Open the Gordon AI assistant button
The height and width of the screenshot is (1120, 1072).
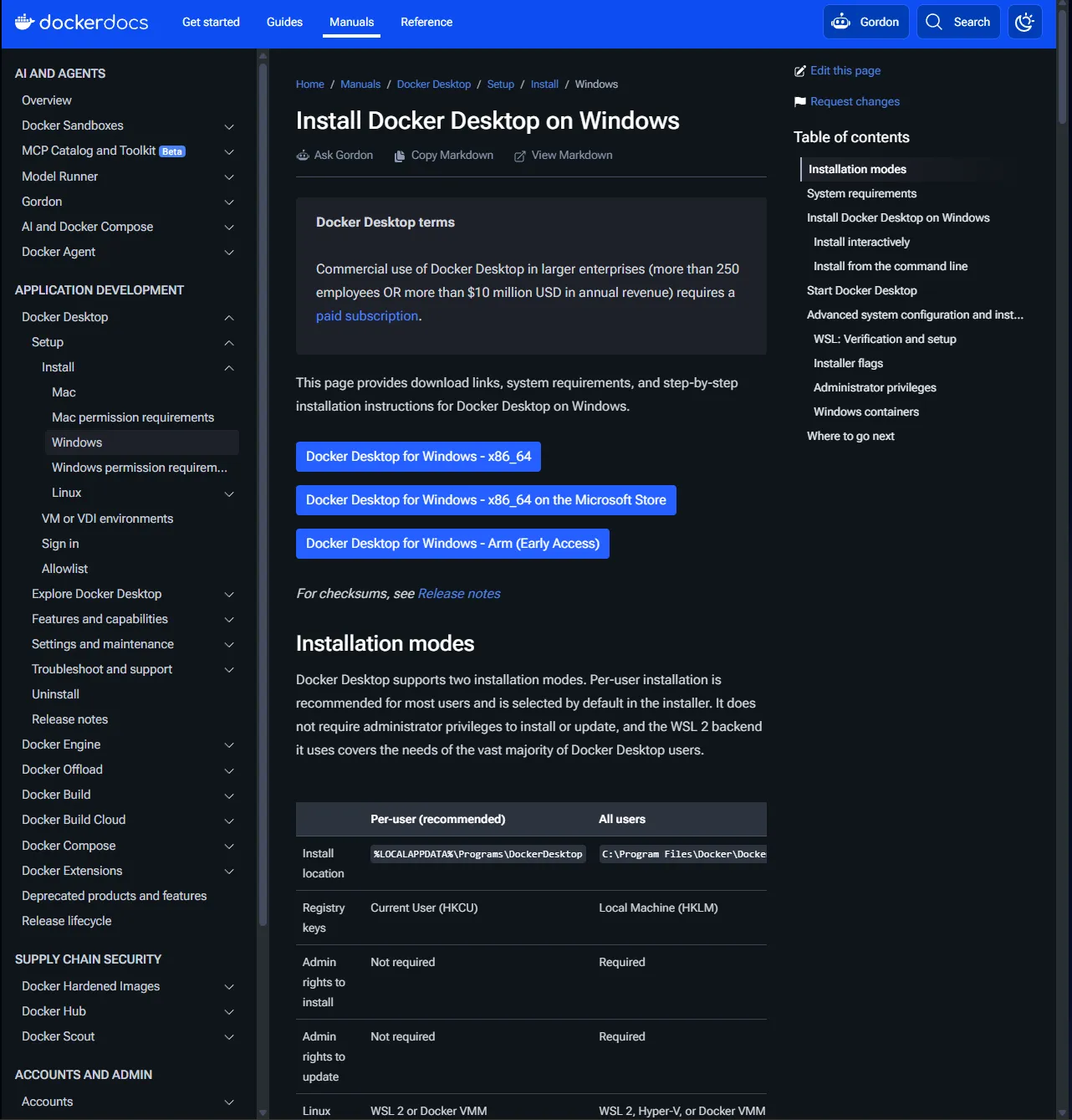tap(866, 22)
